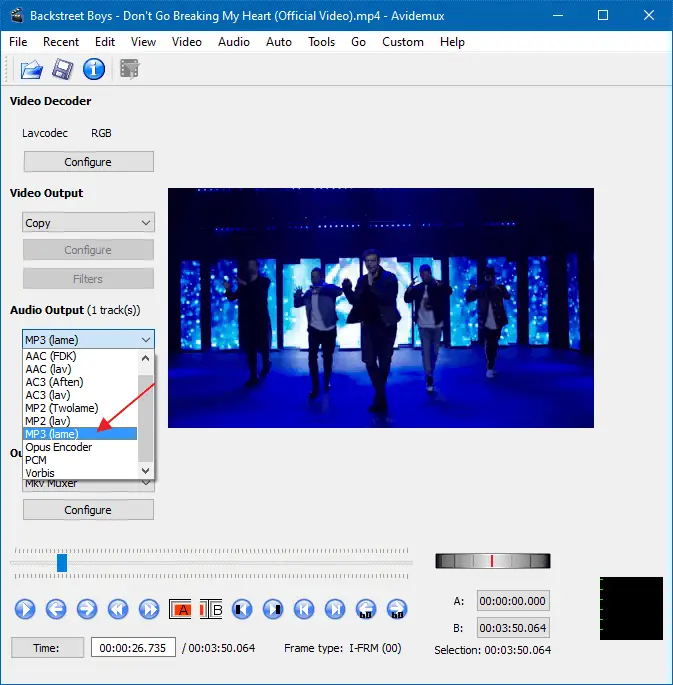This screenshot has height=685, width=673.
Task: Go to next frame arrow
Action: 87,609
